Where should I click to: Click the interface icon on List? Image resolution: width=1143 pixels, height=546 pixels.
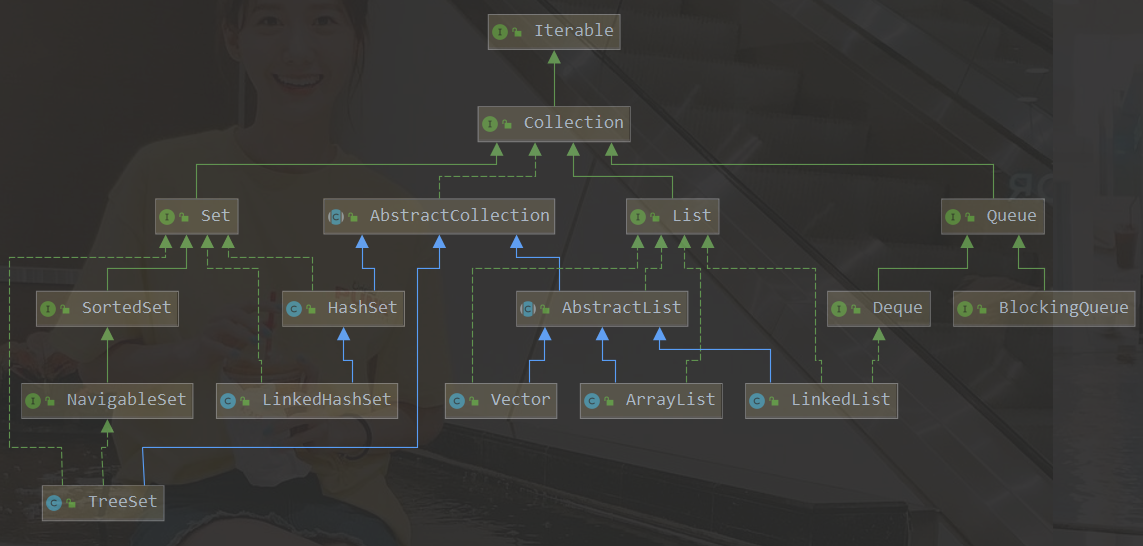coord(638,217)
